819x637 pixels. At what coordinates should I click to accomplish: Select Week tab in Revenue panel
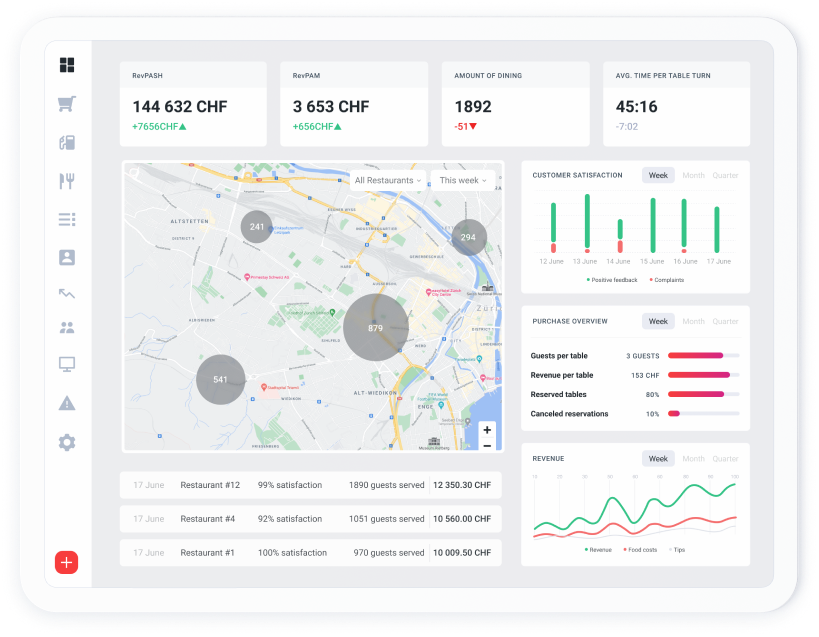658,458
